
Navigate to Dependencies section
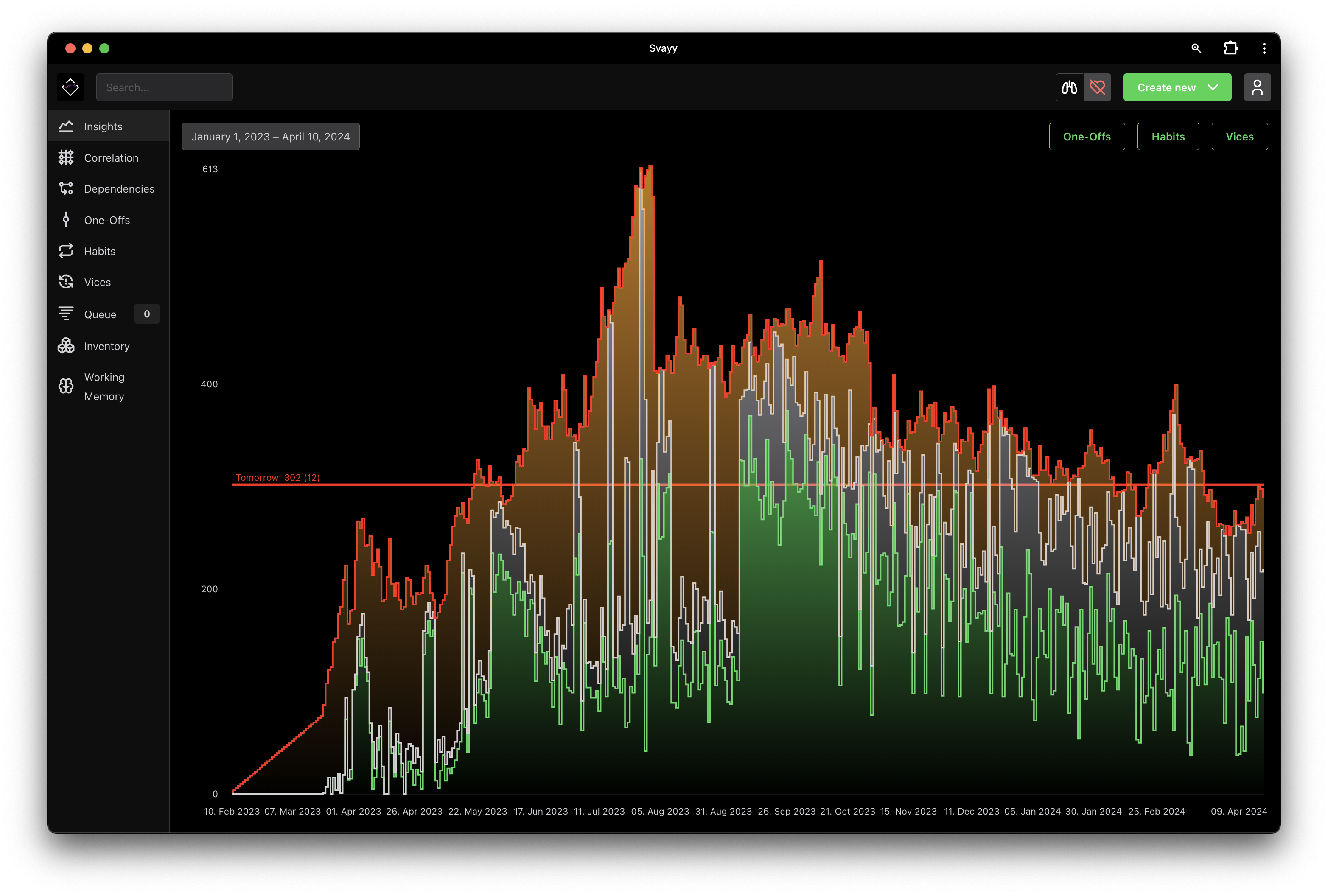click(109, 188)
